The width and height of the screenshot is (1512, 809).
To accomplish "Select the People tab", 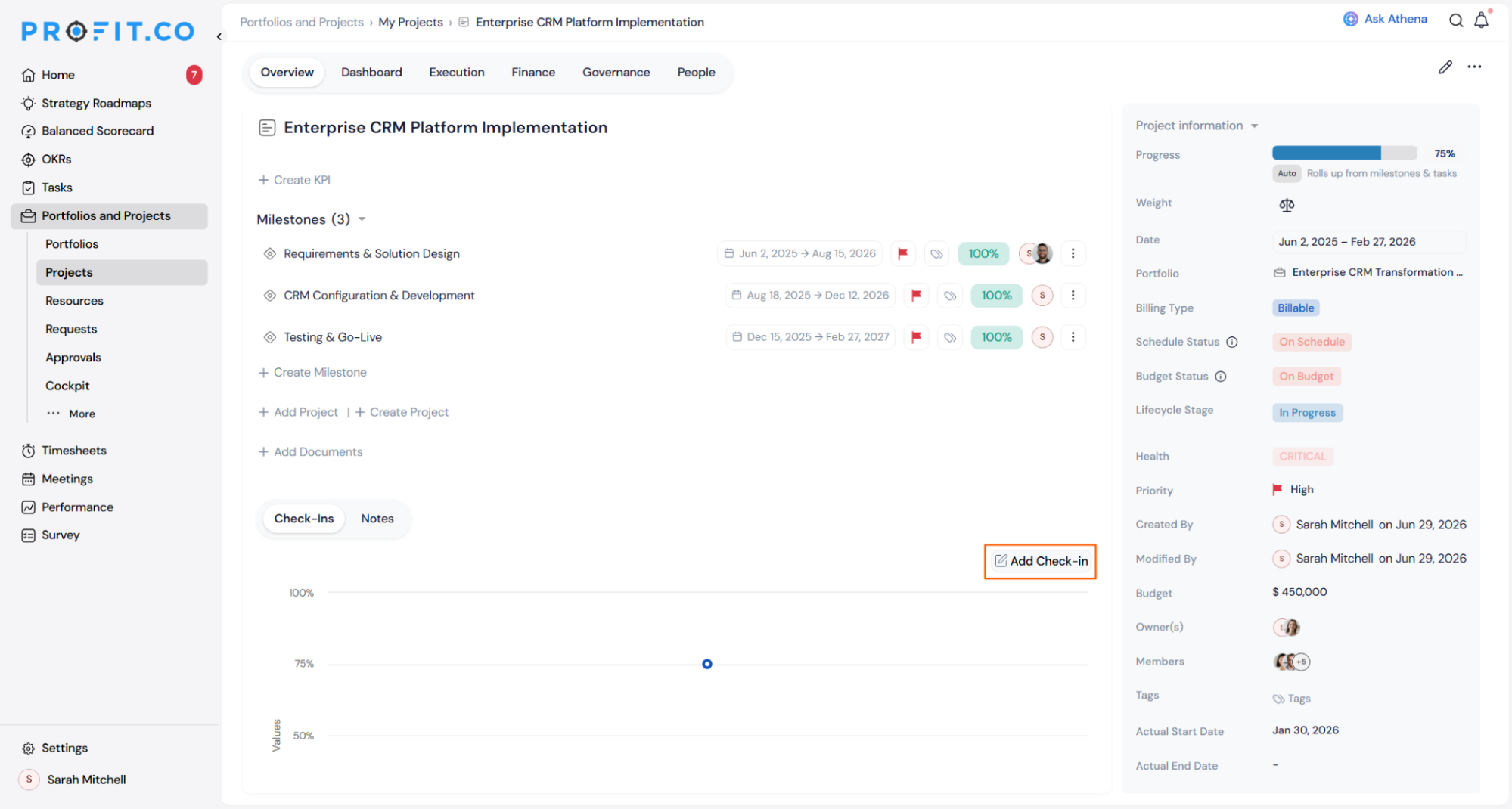I will tap(696, 73).
